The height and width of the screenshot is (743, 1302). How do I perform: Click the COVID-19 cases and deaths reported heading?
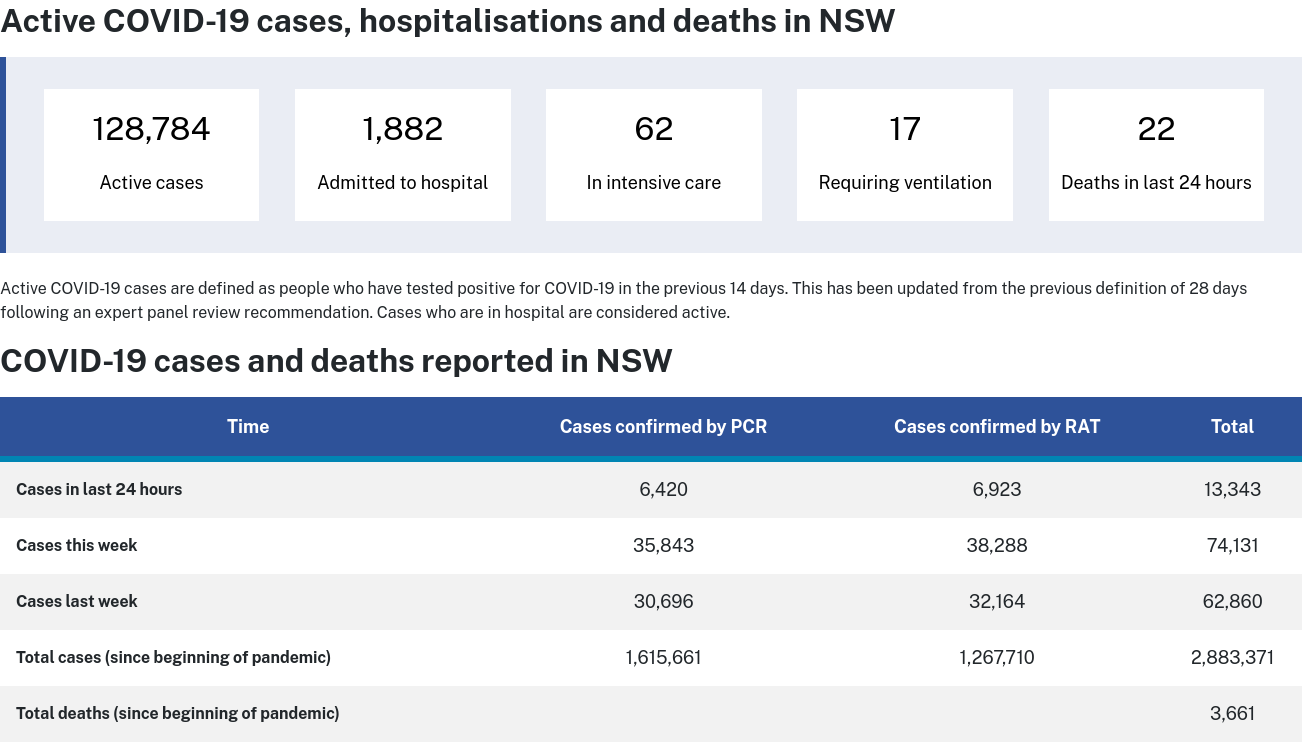coord(336,361)
